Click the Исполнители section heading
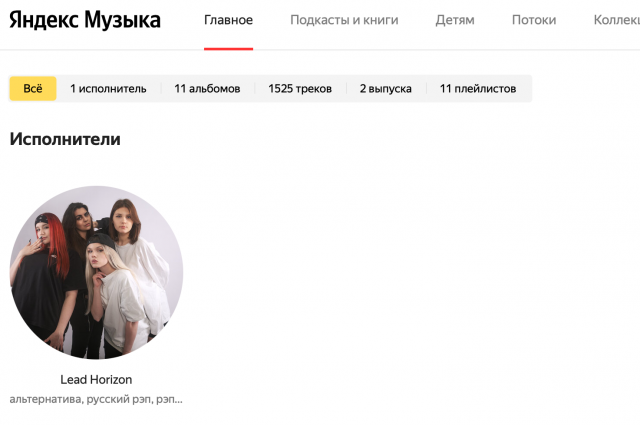This screenshot has width=640, height=425. (65, 139)
